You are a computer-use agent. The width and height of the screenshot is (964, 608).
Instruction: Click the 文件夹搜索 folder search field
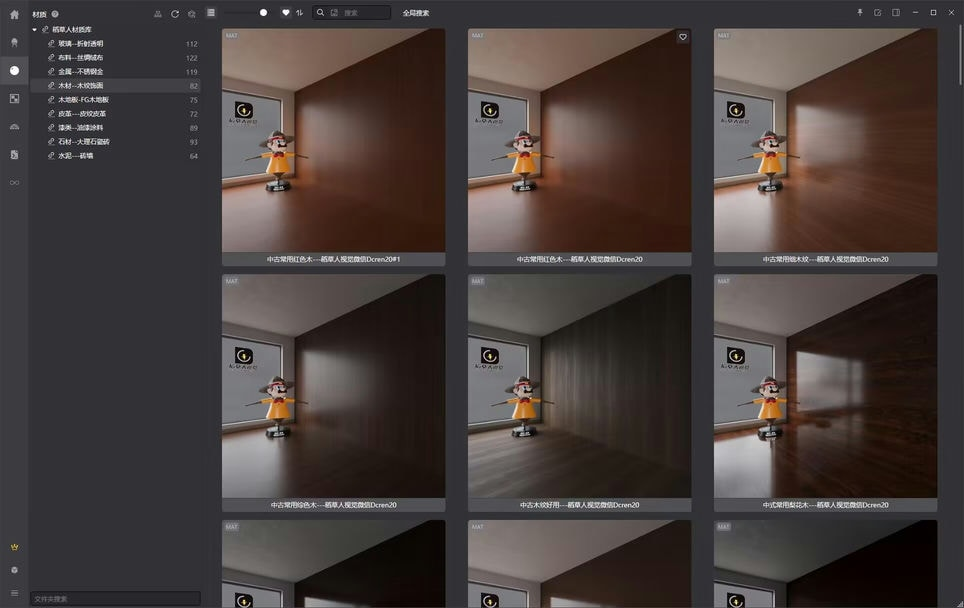(x=114, y=598)
